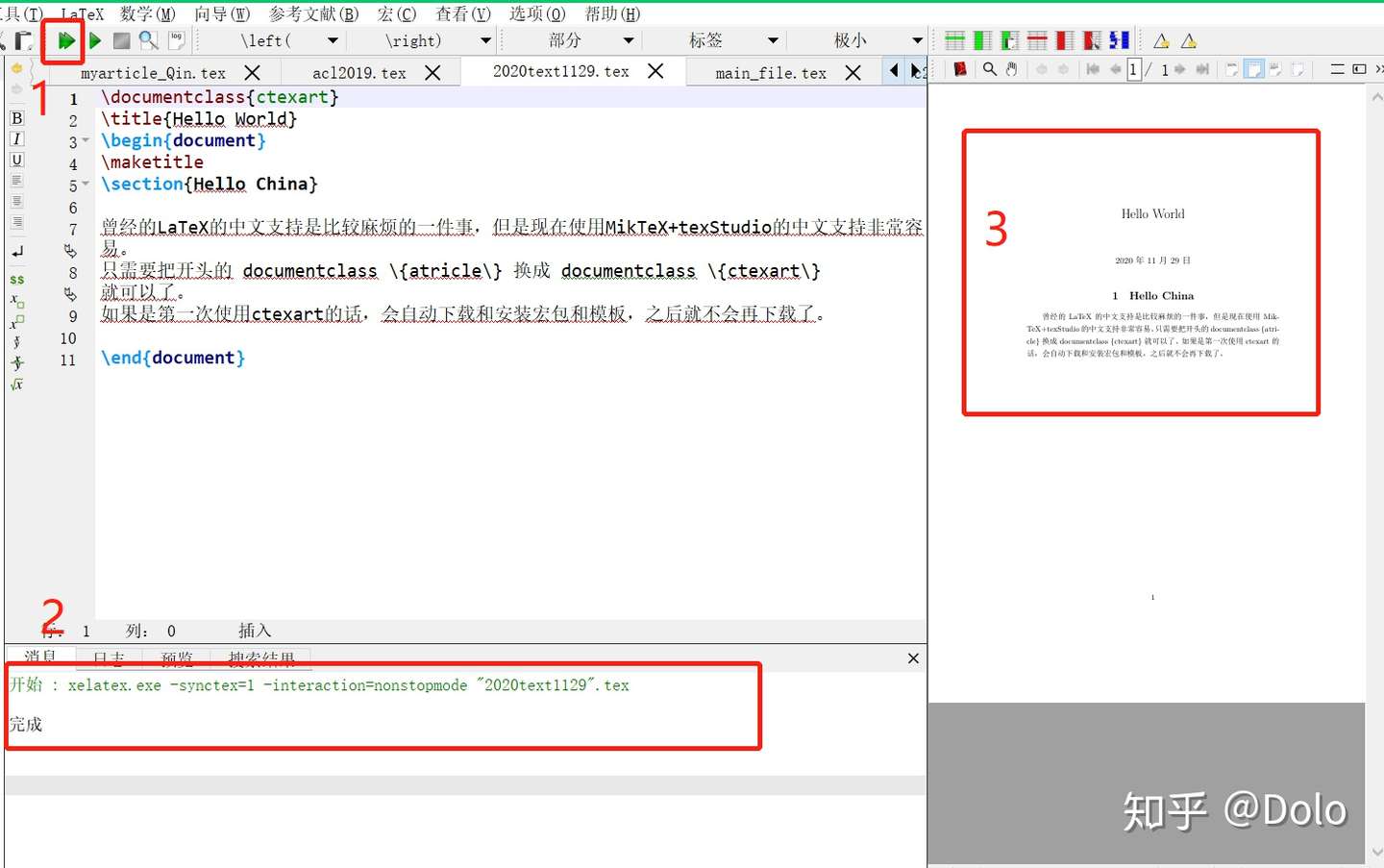
Task: Open the LaTeX menu
Action: click(x=82, y=13)
